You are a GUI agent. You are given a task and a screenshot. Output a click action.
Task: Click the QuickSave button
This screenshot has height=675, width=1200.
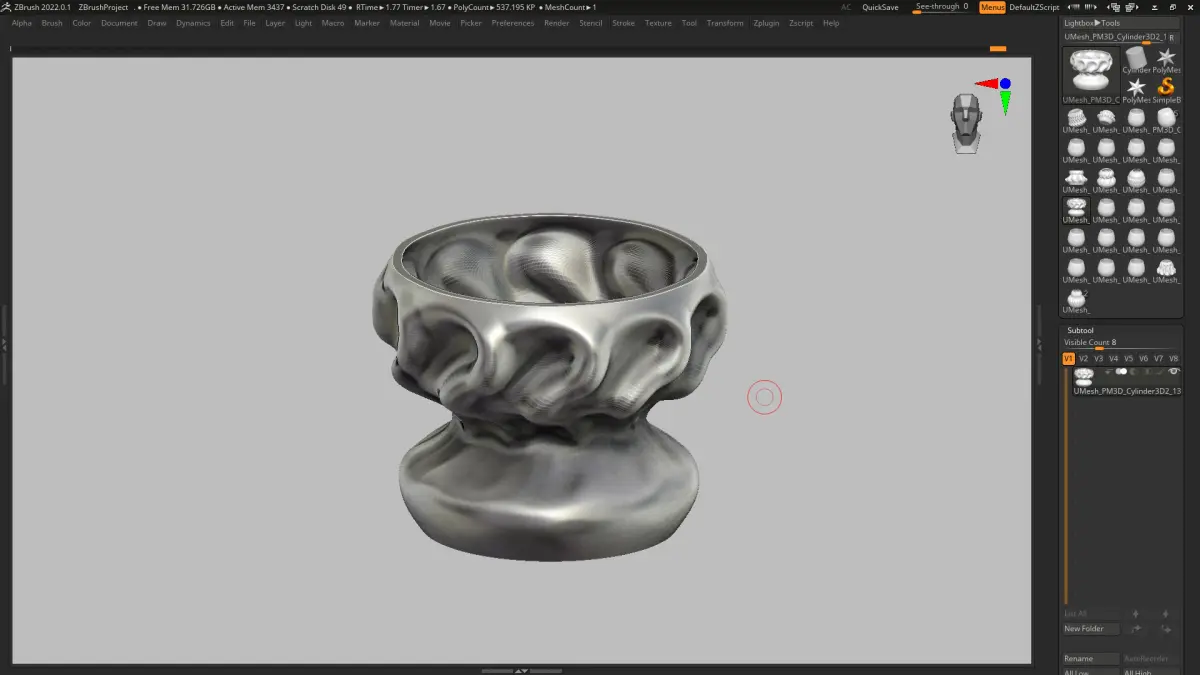point(880,7)
